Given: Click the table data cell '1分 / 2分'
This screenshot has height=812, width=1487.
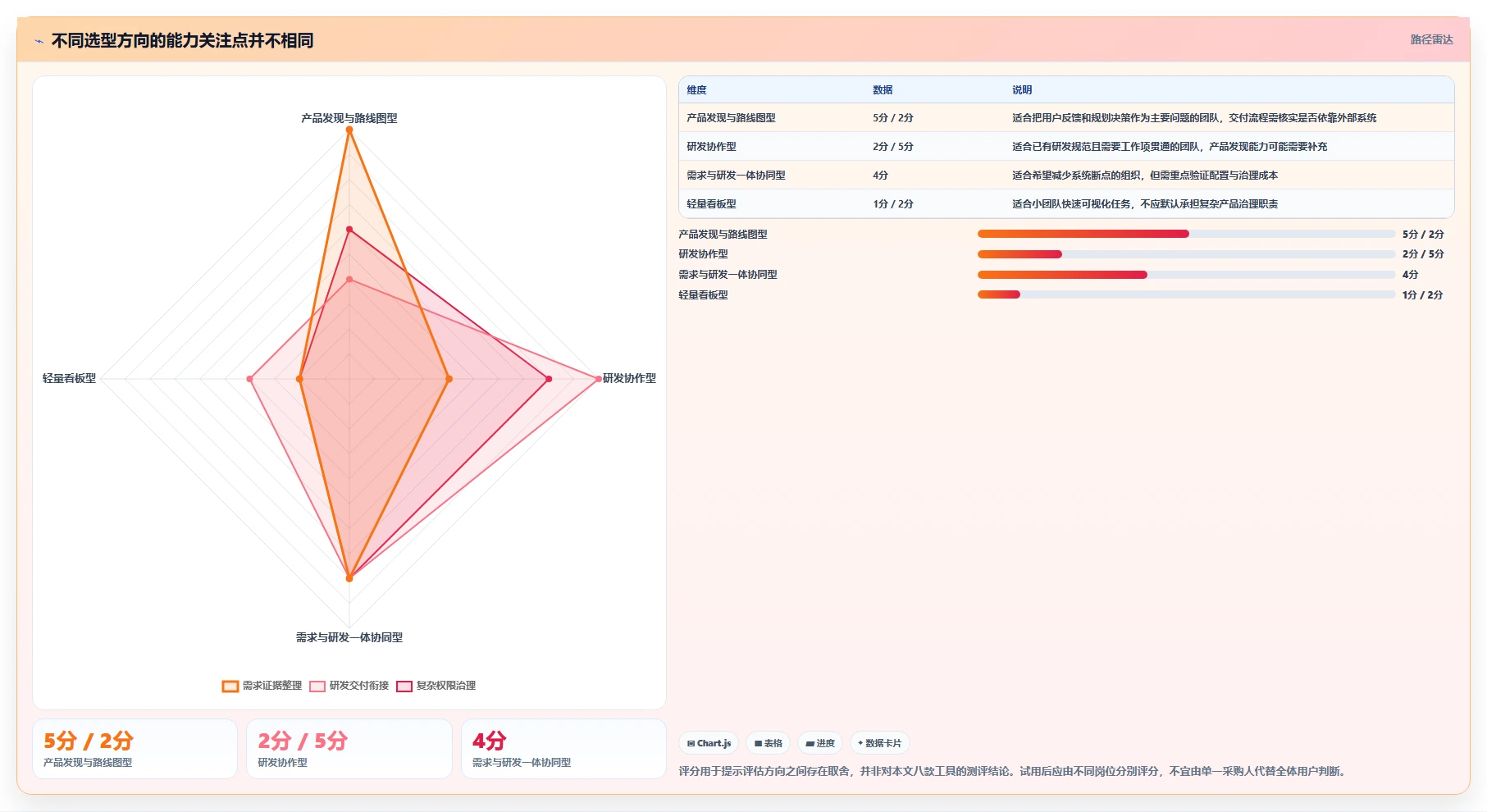Looking at the screenshot, I should point(893,204).
